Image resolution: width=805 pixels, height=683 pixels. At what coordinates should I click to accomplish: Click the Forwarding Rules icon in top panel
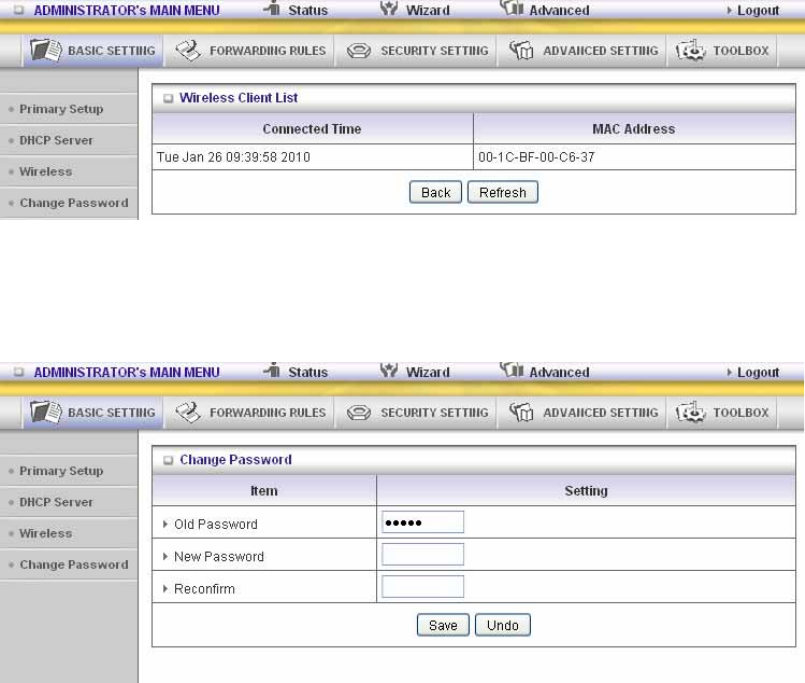[188, 50]
